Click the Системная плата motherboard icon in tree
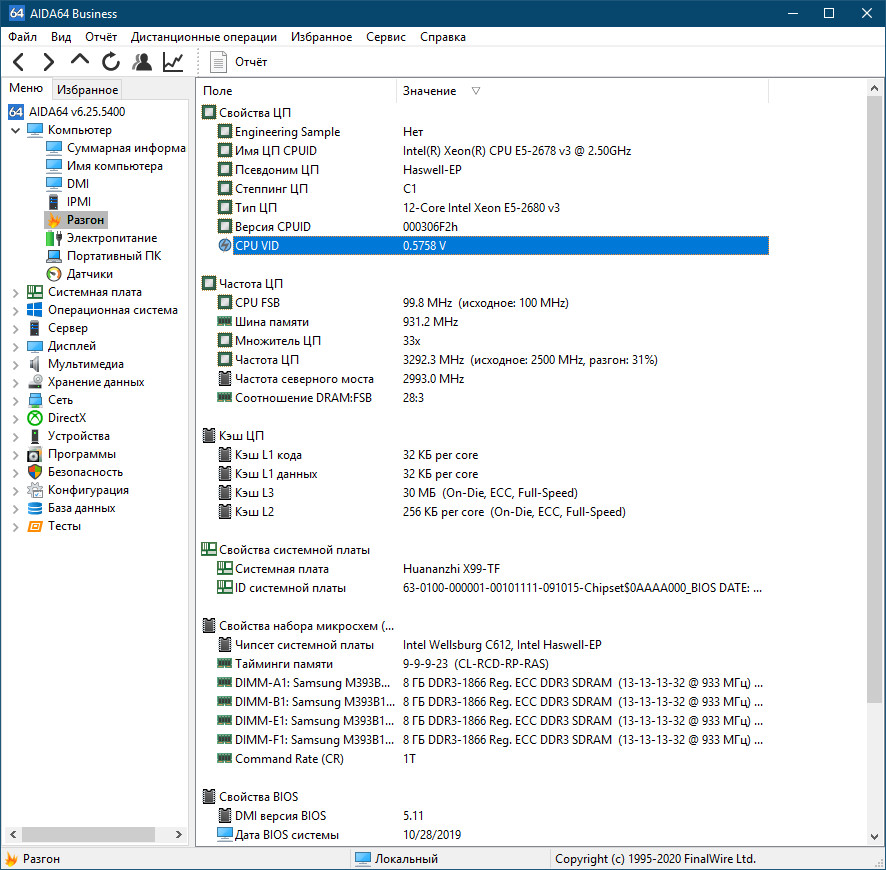Image resolution: width=886 pixels, height=870 pixels. coord(35,292)
